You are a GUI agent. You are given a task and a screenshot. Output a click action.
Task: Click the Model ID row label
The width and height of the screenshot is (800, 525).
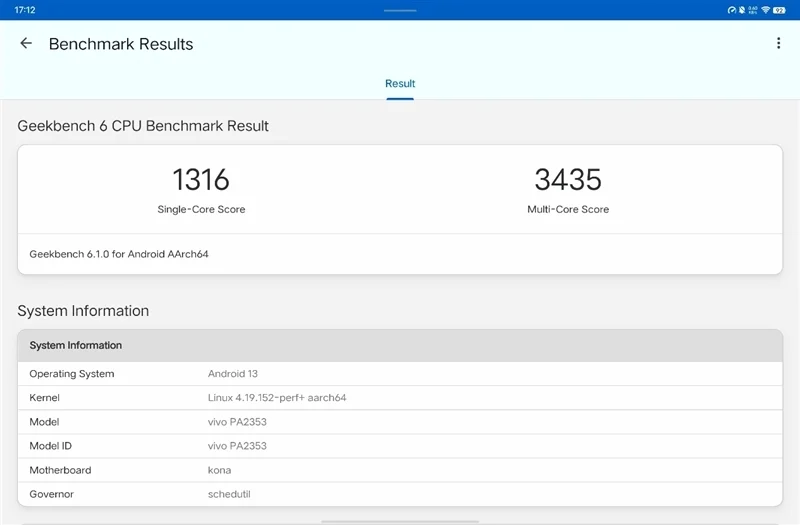tap(51, 446)
